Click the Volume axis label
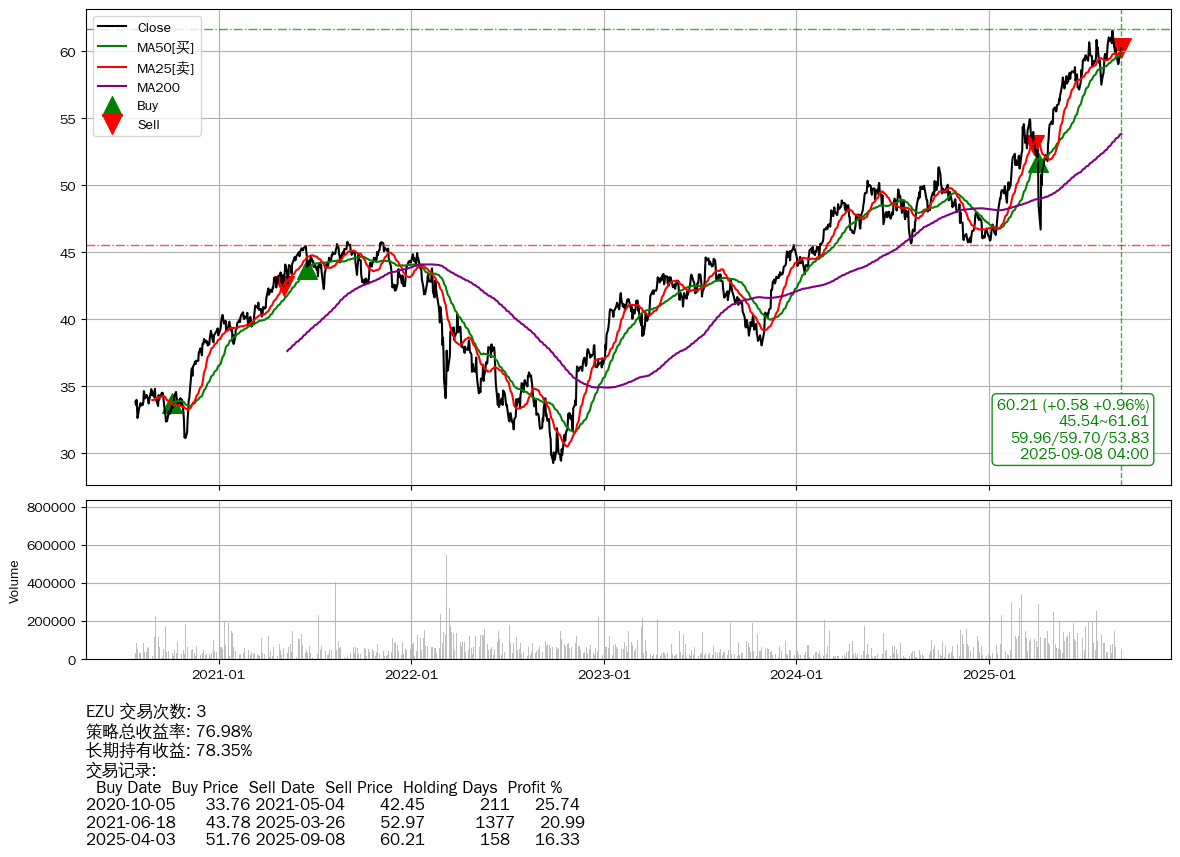This screenshot has width=1180, height=857. [x=14, y=581]
